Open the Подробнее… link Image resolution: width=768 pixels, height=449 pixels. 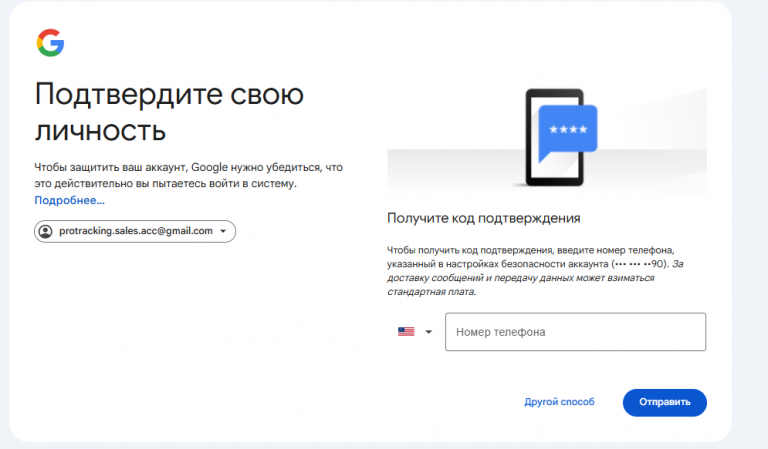(x=70, y=200)
